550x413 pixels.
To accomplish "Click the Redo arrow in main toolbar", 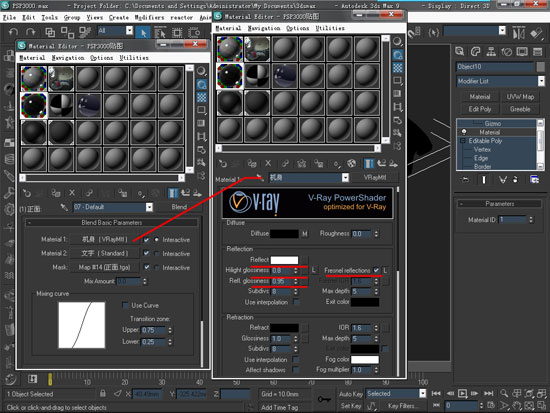I will pyautogui.click(x=31, y=32).
